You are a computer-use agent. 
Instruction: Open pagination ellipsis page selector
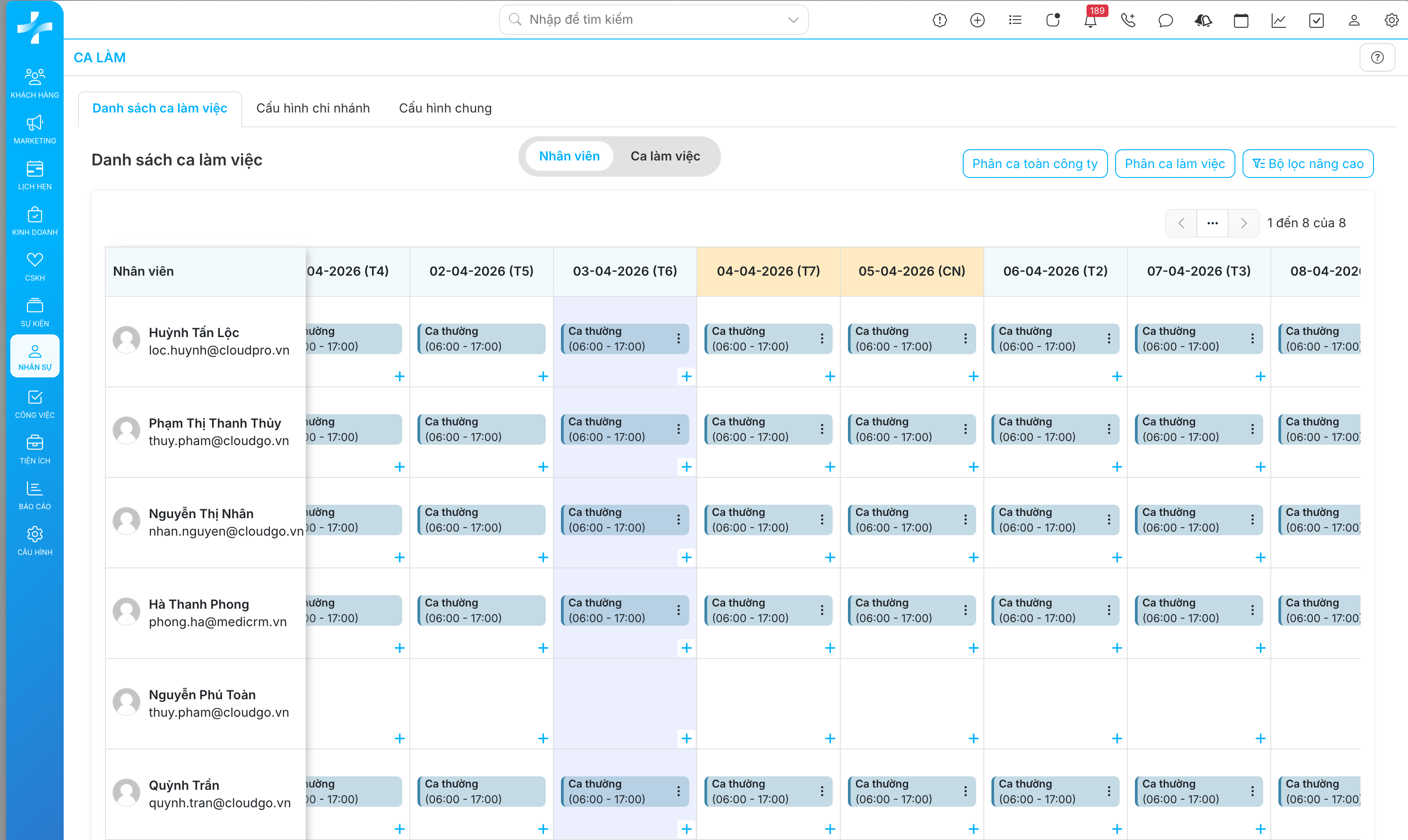tap(1212, 223)
